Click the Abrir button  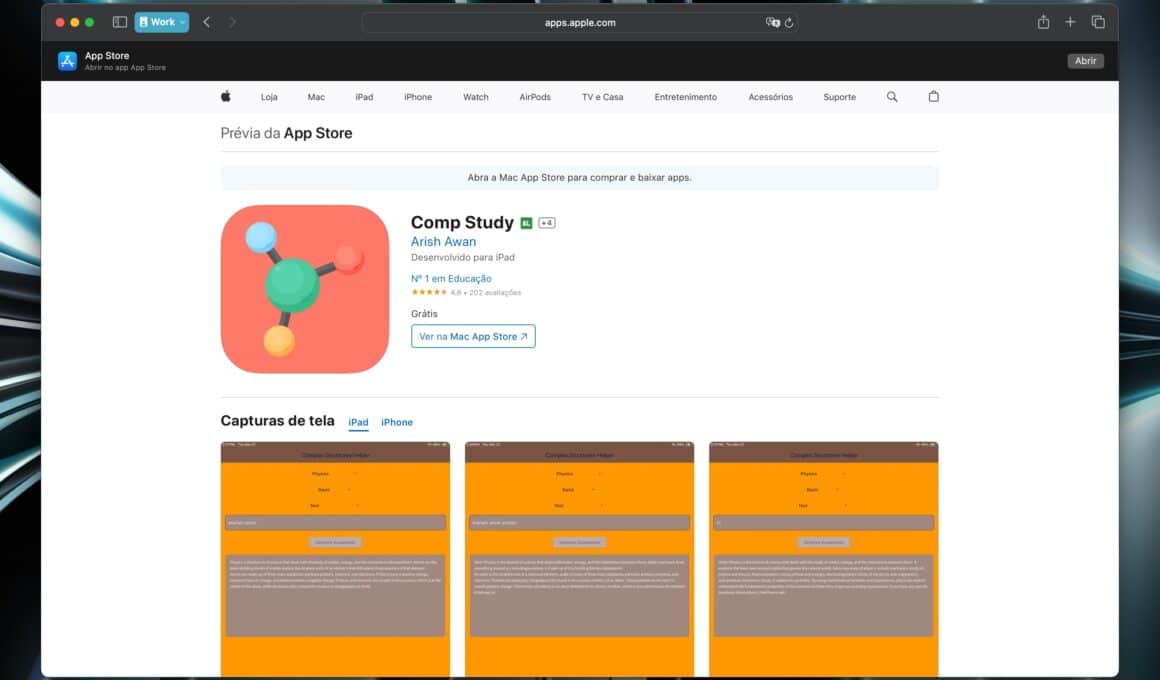click(x=1085, y=61)
